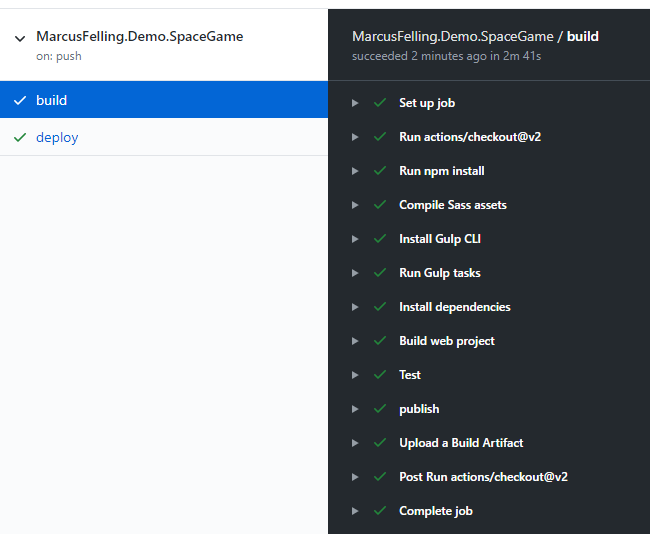The image size is (650, 534).
Task: Open the Run Gulp tasks step log
Action: coord(439,273)
